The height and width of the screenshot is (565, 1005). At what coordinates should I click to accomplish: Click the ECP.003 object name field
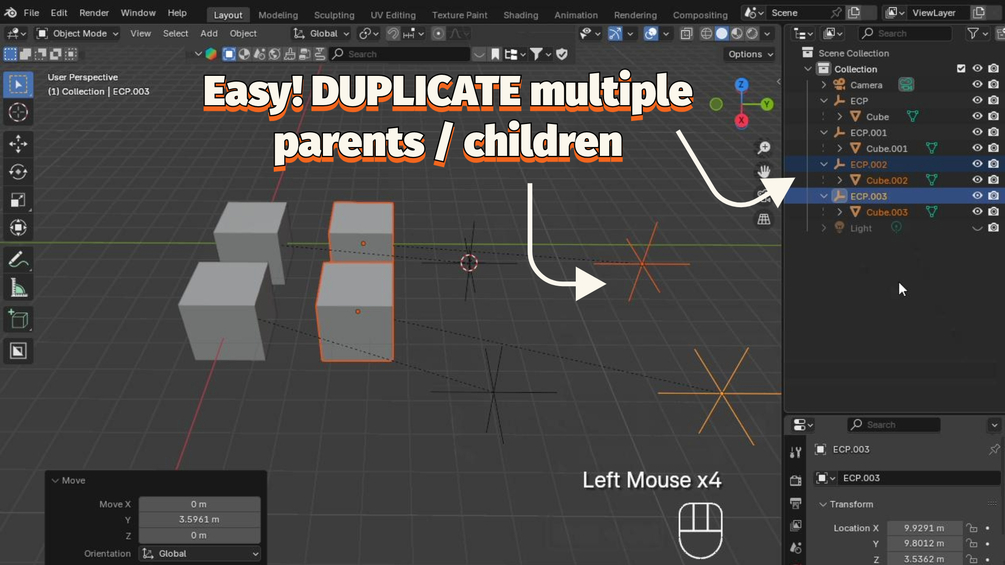pos(918,478)
